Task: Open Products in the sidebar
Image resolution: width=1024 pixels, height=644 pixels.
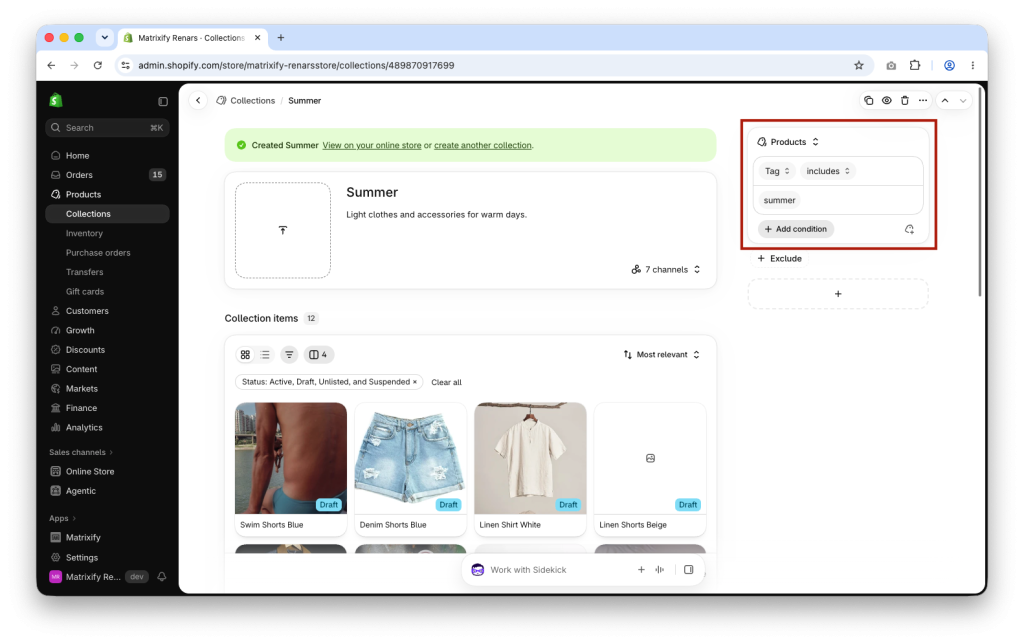Action: (x=83, y=195)
